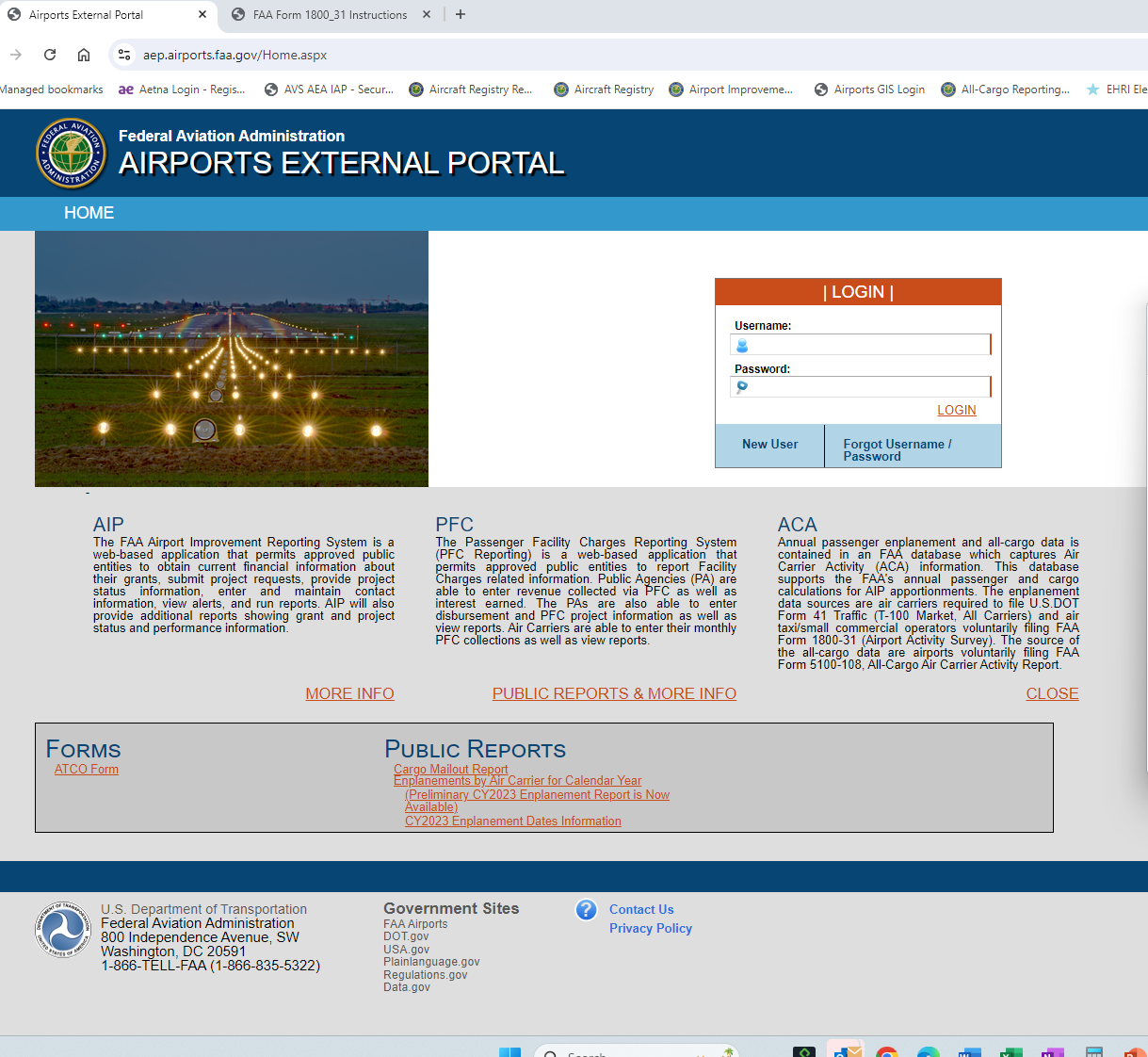
Task: Open Managed bookmarks folder
Action: point(51,89)
